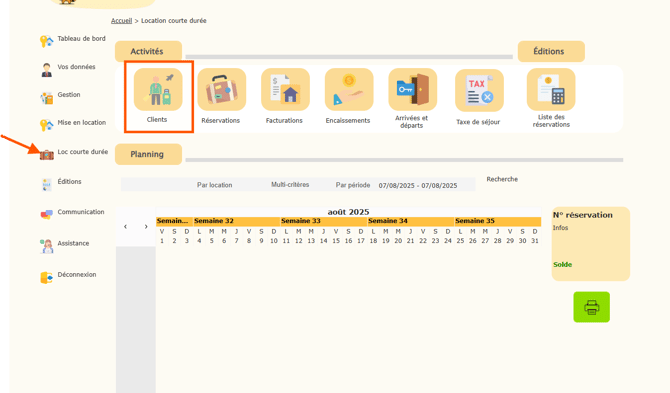670x393 pixels.
Task: Open the Taxe de séjour TAX icon
Action: click(x=479, y=90)
